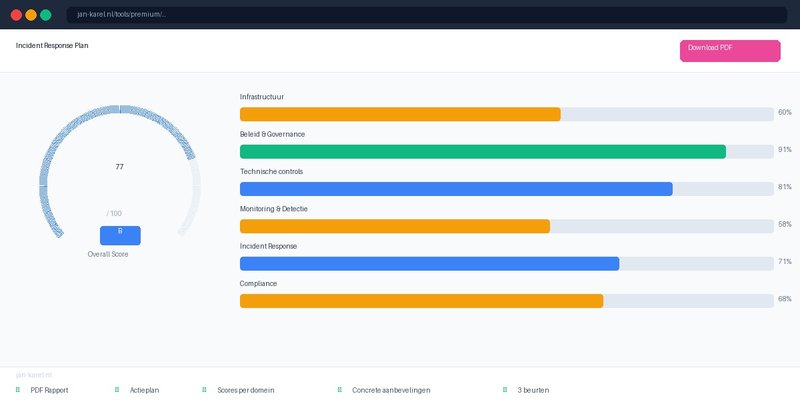Click the PDF Rapport text
The width and height of the screenshot is (800, 420).
[49, 390]
